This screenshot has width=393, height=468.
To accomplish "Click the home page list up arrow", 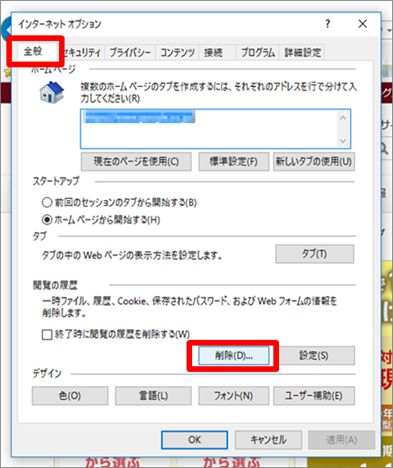I will pos(343,118).
